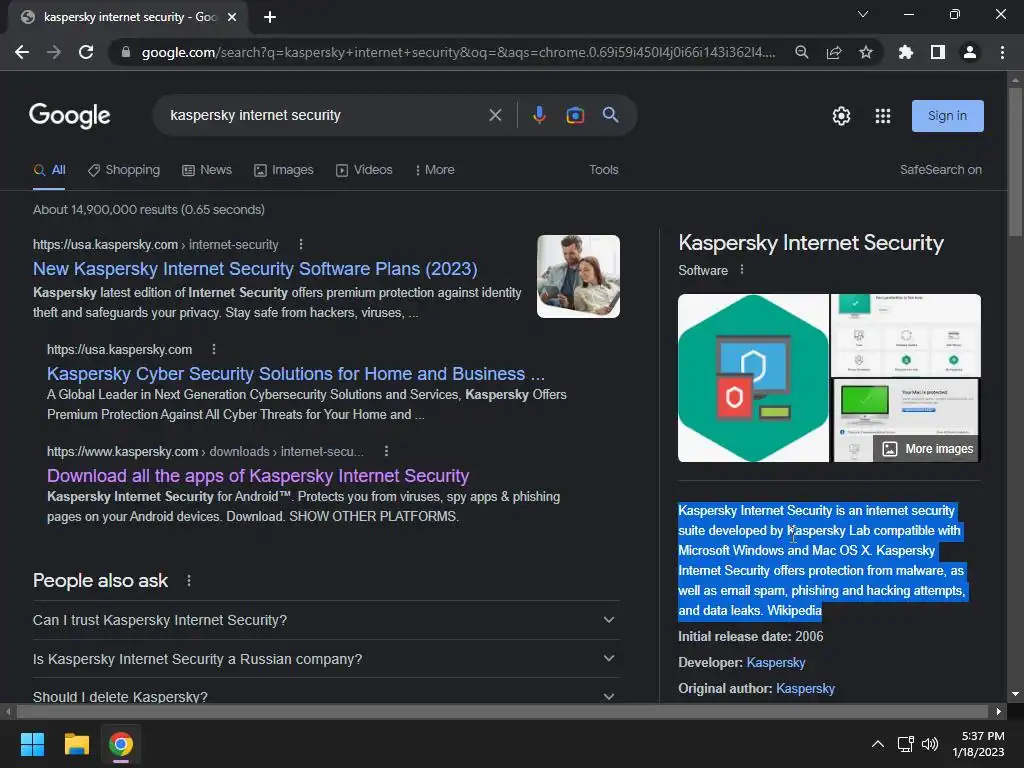Go back to the previous page

coord(22,52)
